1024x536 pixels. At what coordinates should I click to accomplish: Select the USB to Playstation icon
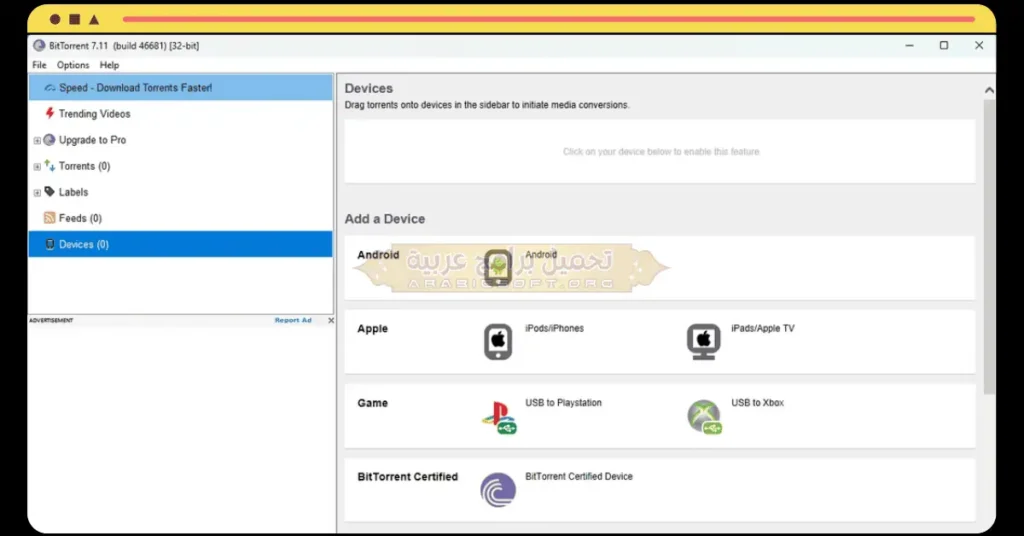[499, 417]
